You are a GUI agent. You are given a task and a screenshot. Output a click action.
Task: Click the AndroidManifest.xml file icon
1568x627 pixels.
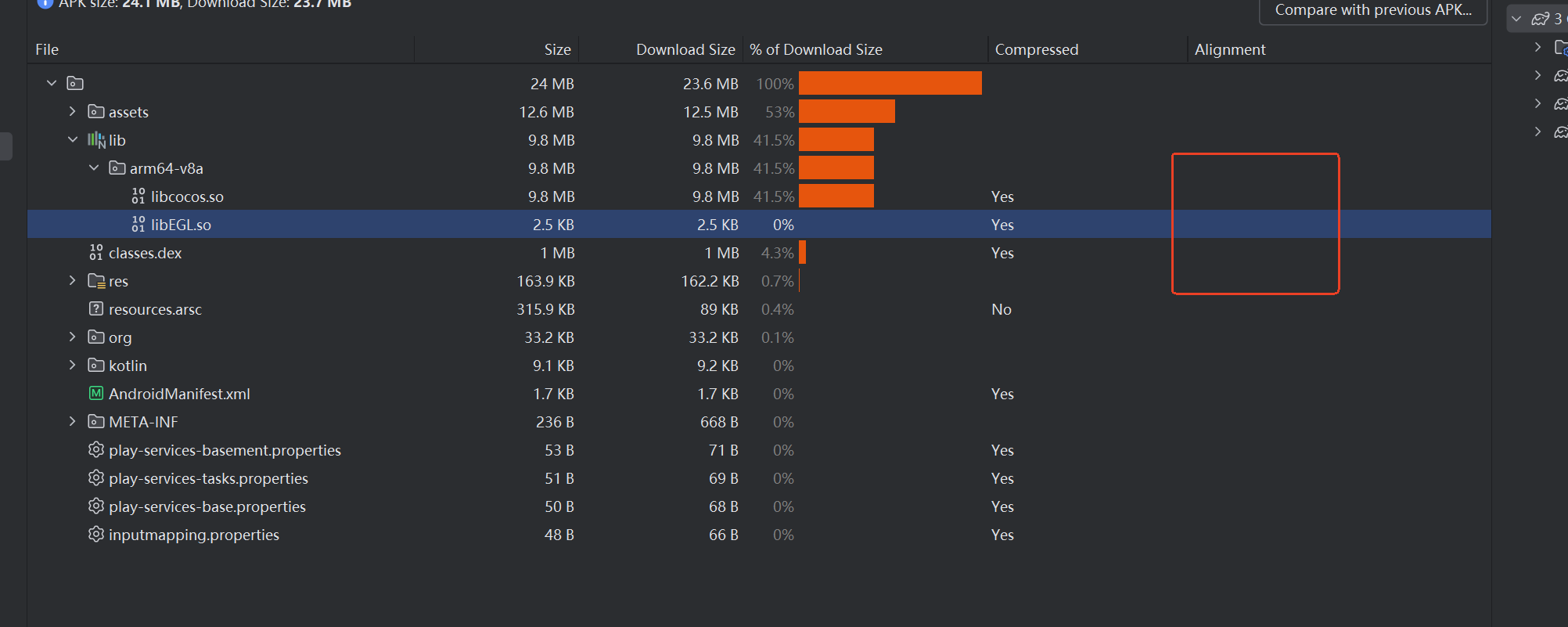click(95, 394)
